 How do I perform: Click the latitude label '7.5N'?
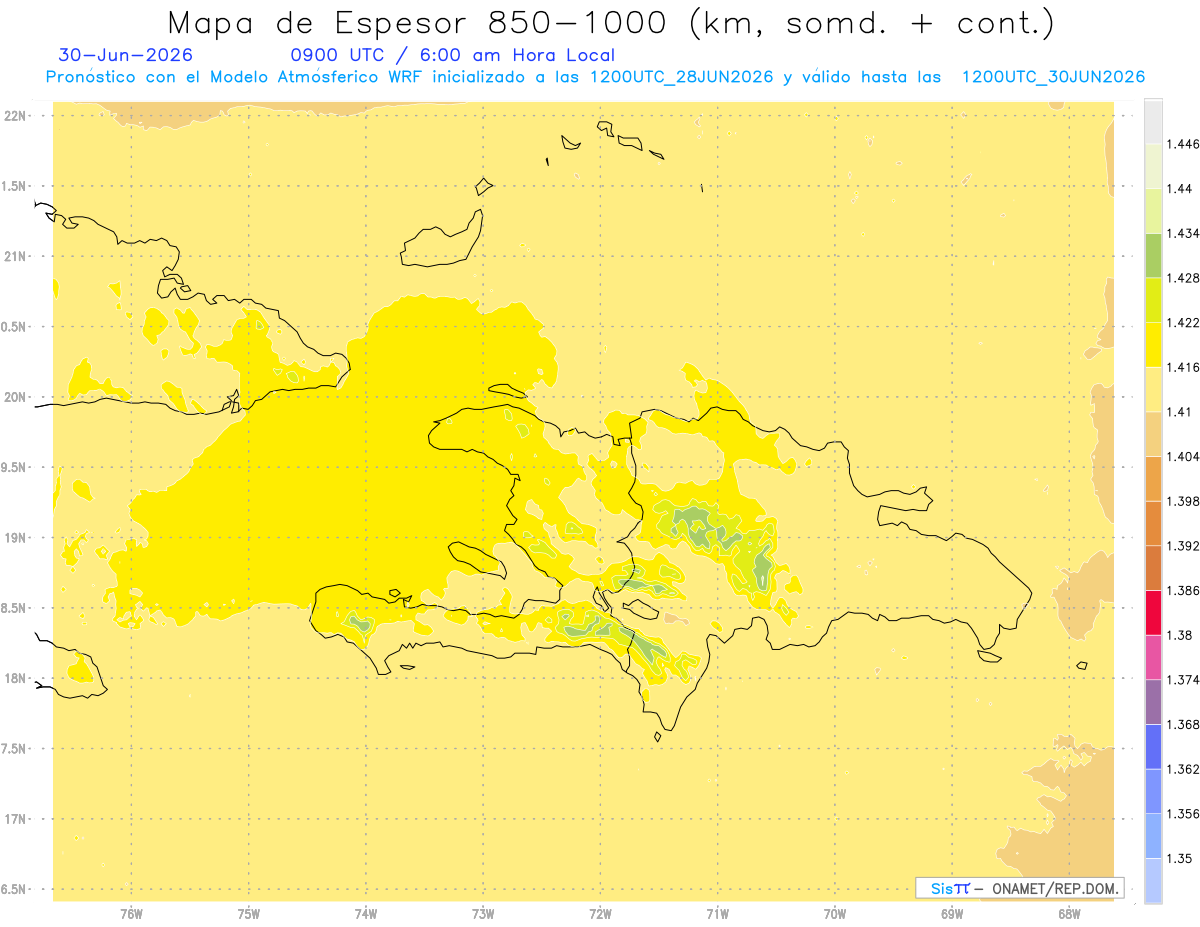pyautogui.click(x=15, y=749)
